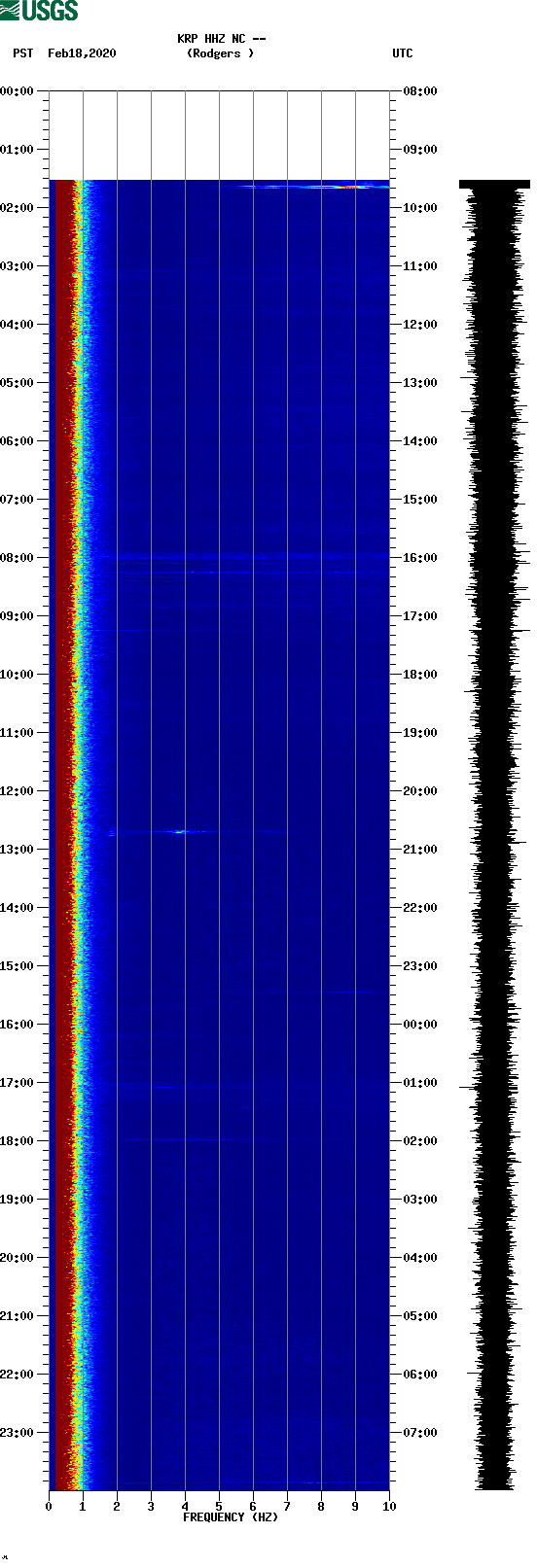Click the dark red low-frequency band below 1 Hz
537x1568 pixels.
[64, 834]
